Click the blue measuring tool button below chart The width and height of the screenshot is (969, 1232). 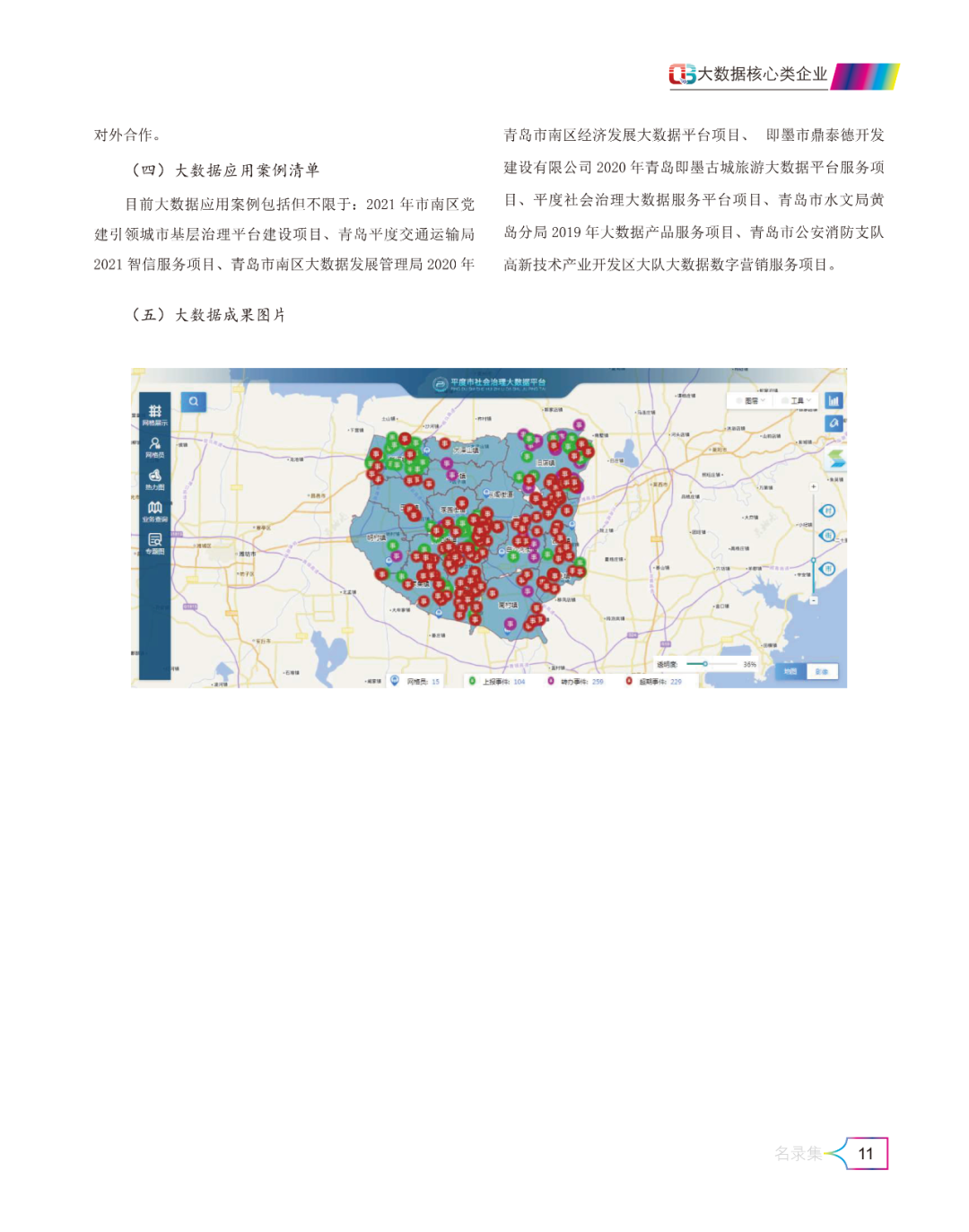[834, 423]
